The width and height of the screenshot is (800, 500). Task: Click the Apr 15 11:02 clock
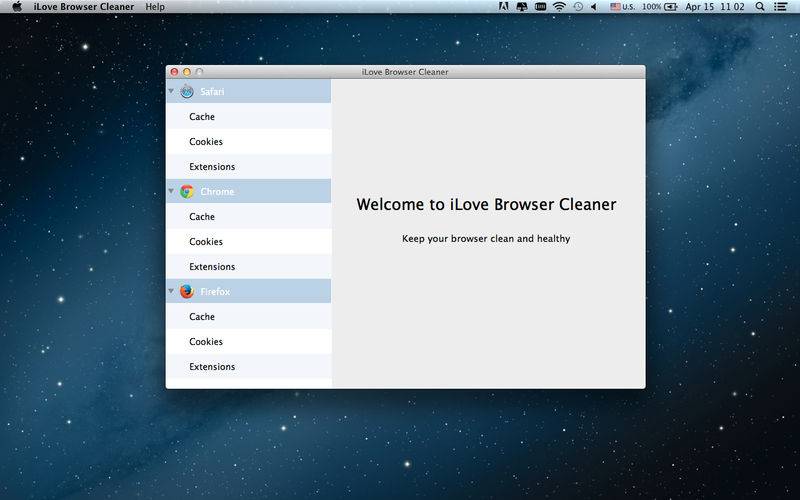[714, 7]
